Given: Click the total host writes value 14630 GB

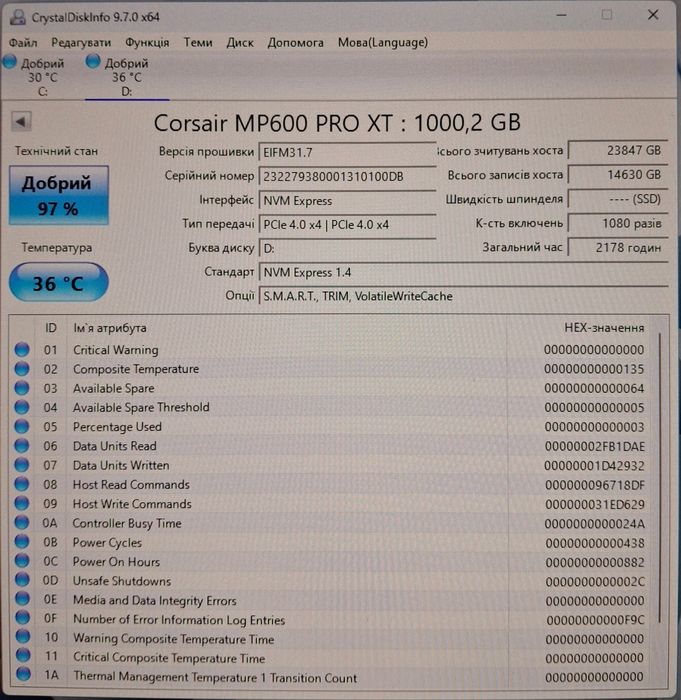Looking at the screenshot, I should tap(618, 175).
